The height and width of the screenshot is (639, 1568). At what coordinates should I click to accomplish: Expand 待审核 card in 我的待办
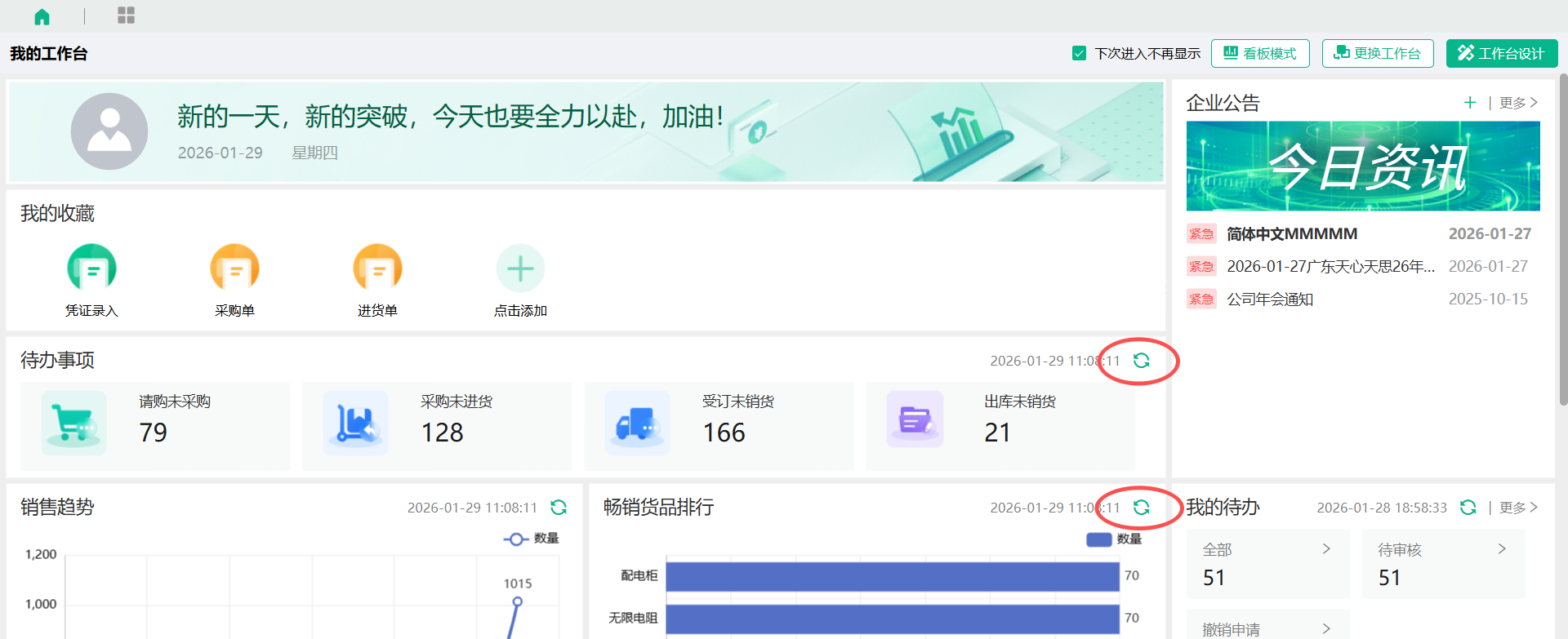[1501, 549]
